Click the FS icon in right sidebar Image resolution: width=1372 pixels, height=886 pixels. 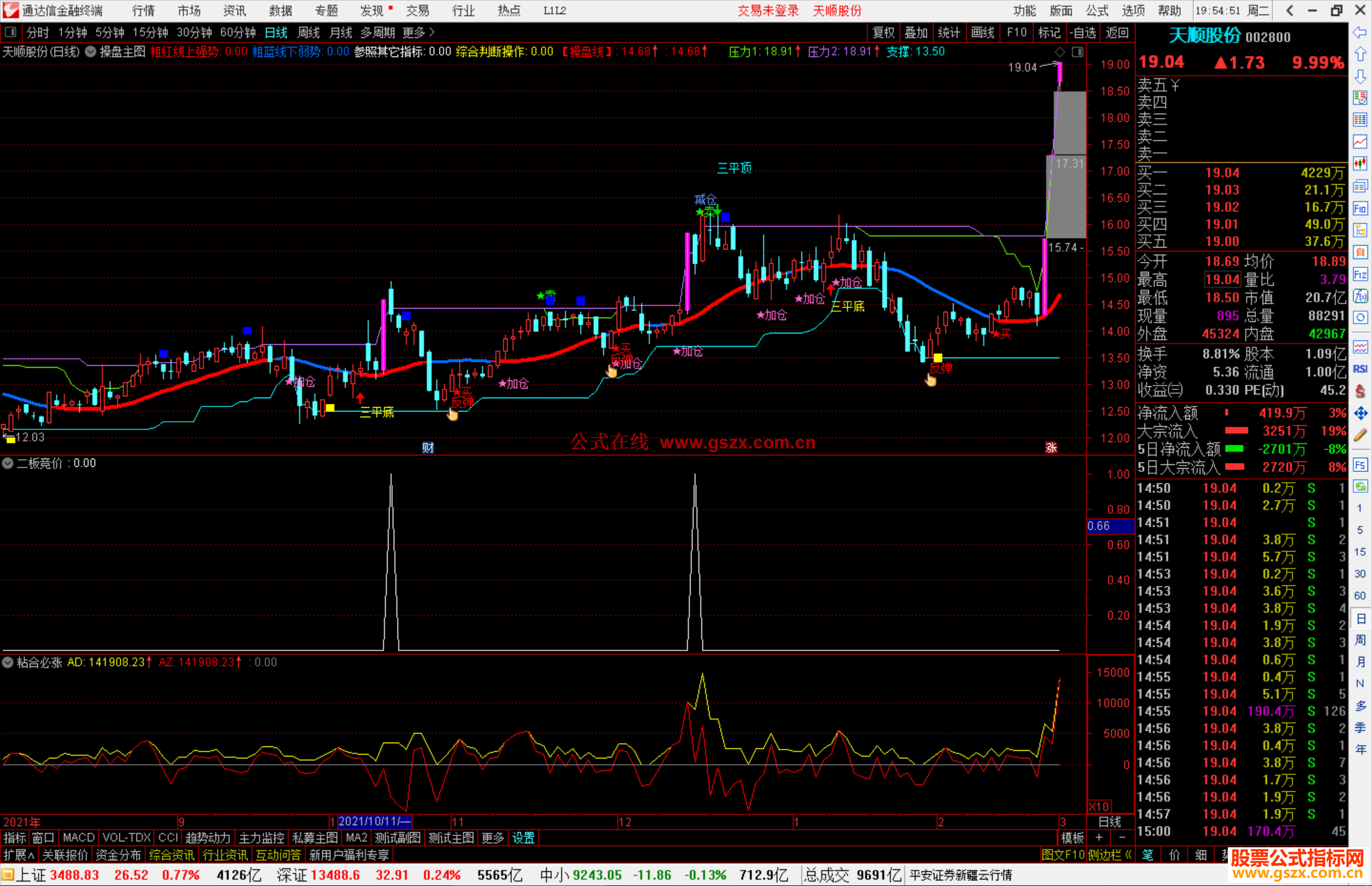tap(1360, 465)
